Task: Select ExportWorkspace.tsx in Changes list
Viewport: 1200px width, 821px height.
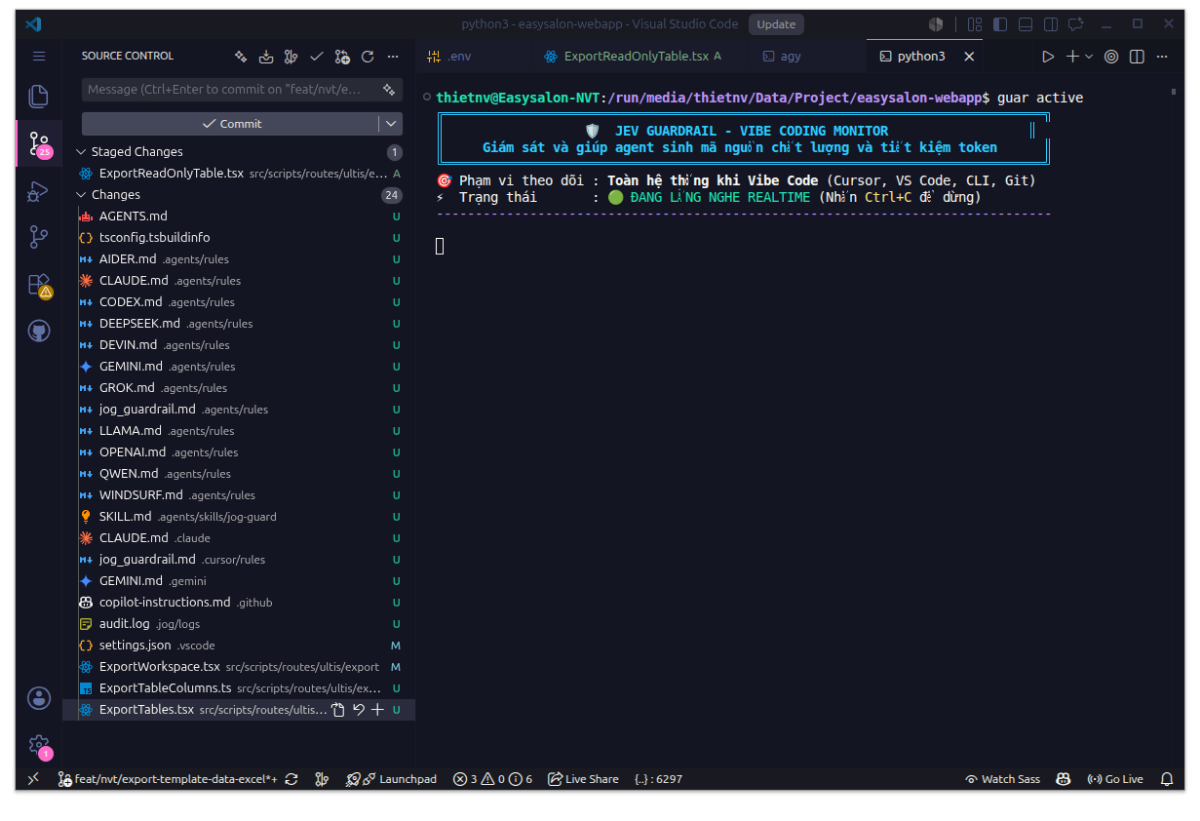Action: (238, 667)
